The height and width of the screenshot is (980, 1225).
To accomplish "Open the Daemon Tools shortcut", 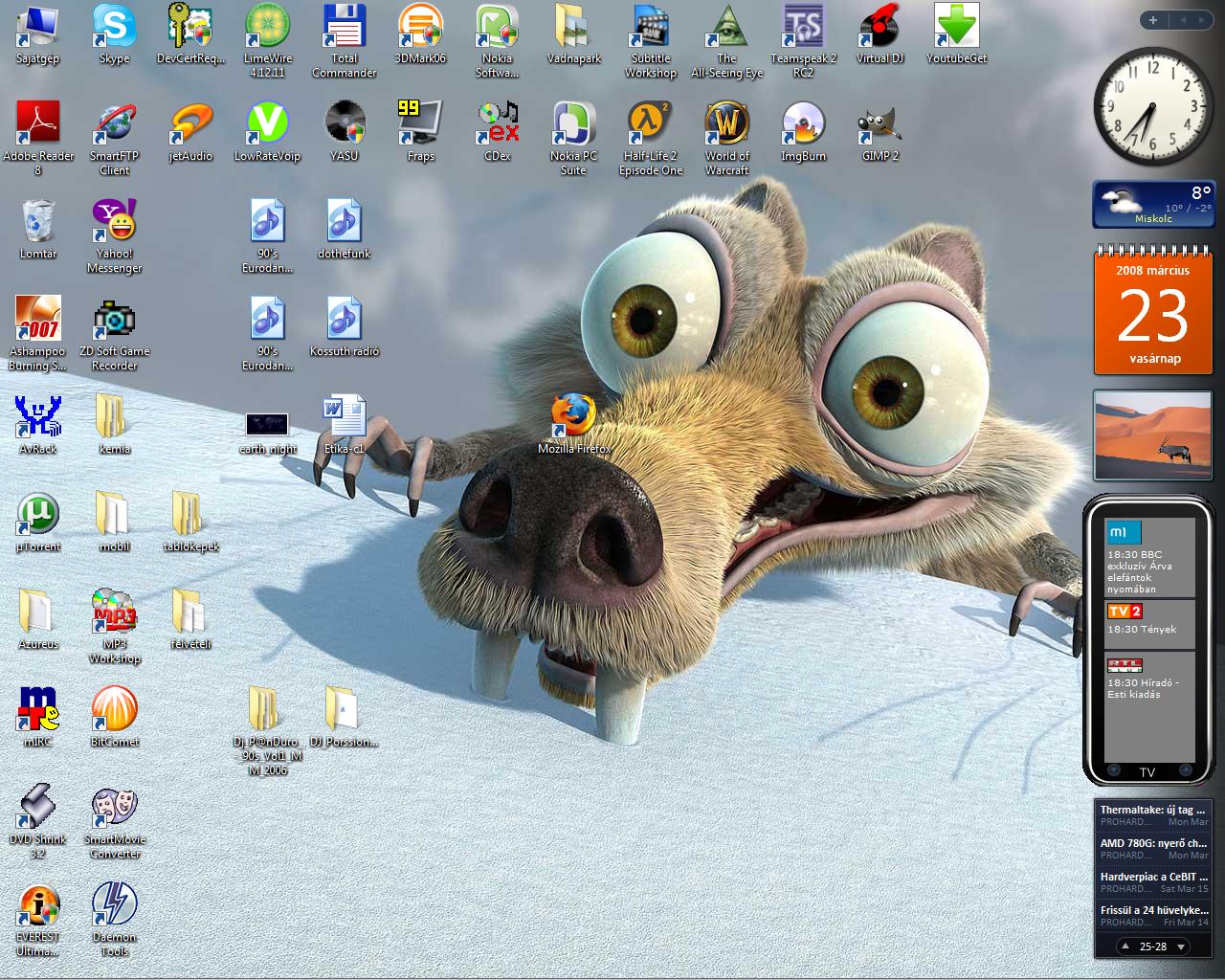I will click(x=115, y=905).
